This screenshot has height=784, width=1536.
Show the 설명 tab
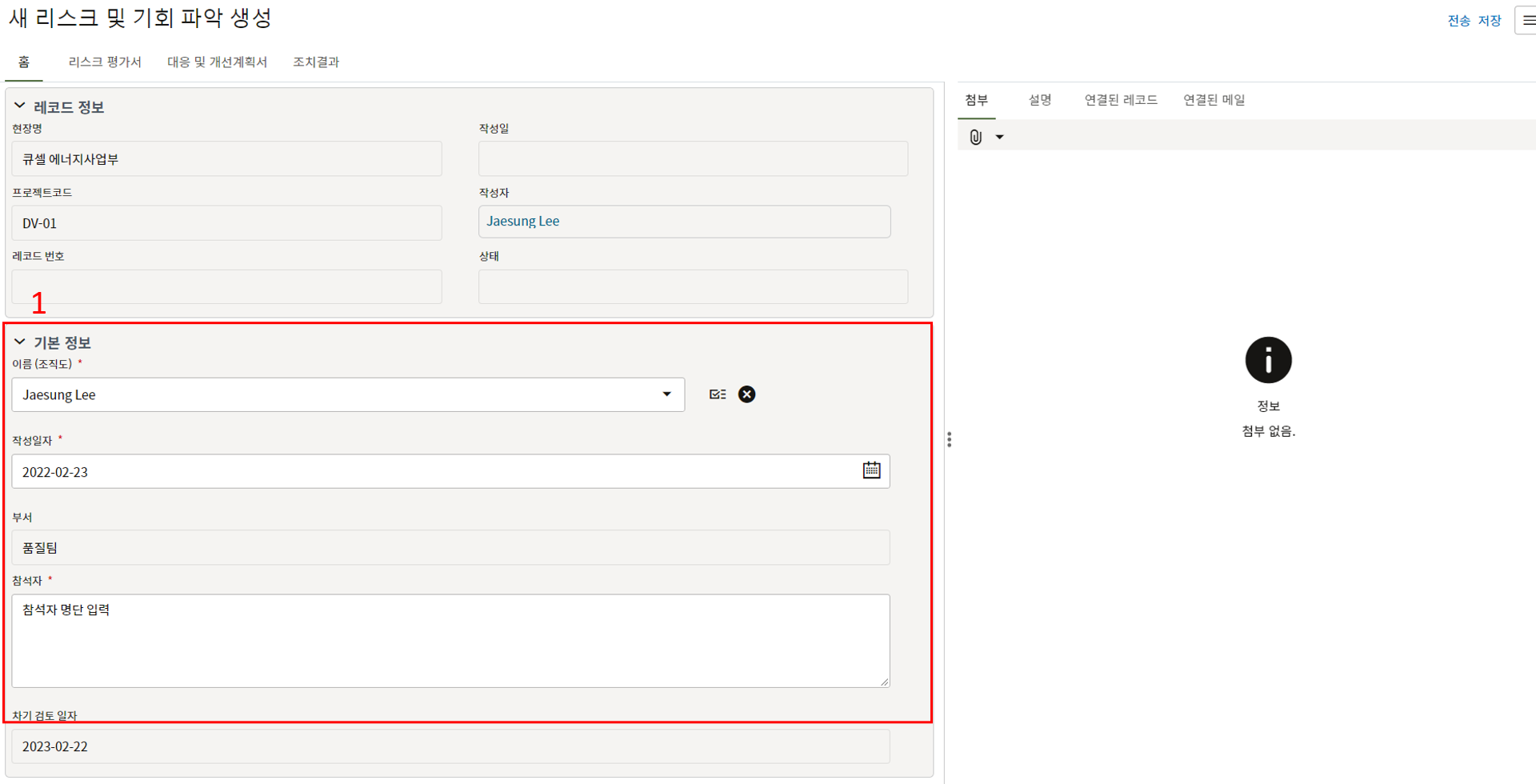(1039, 100)
